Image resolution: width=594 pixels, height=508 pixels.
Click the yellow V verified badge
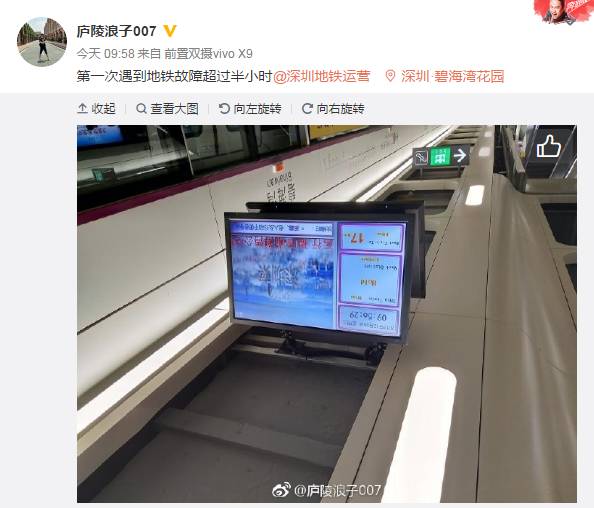click(x=170, y=31)
